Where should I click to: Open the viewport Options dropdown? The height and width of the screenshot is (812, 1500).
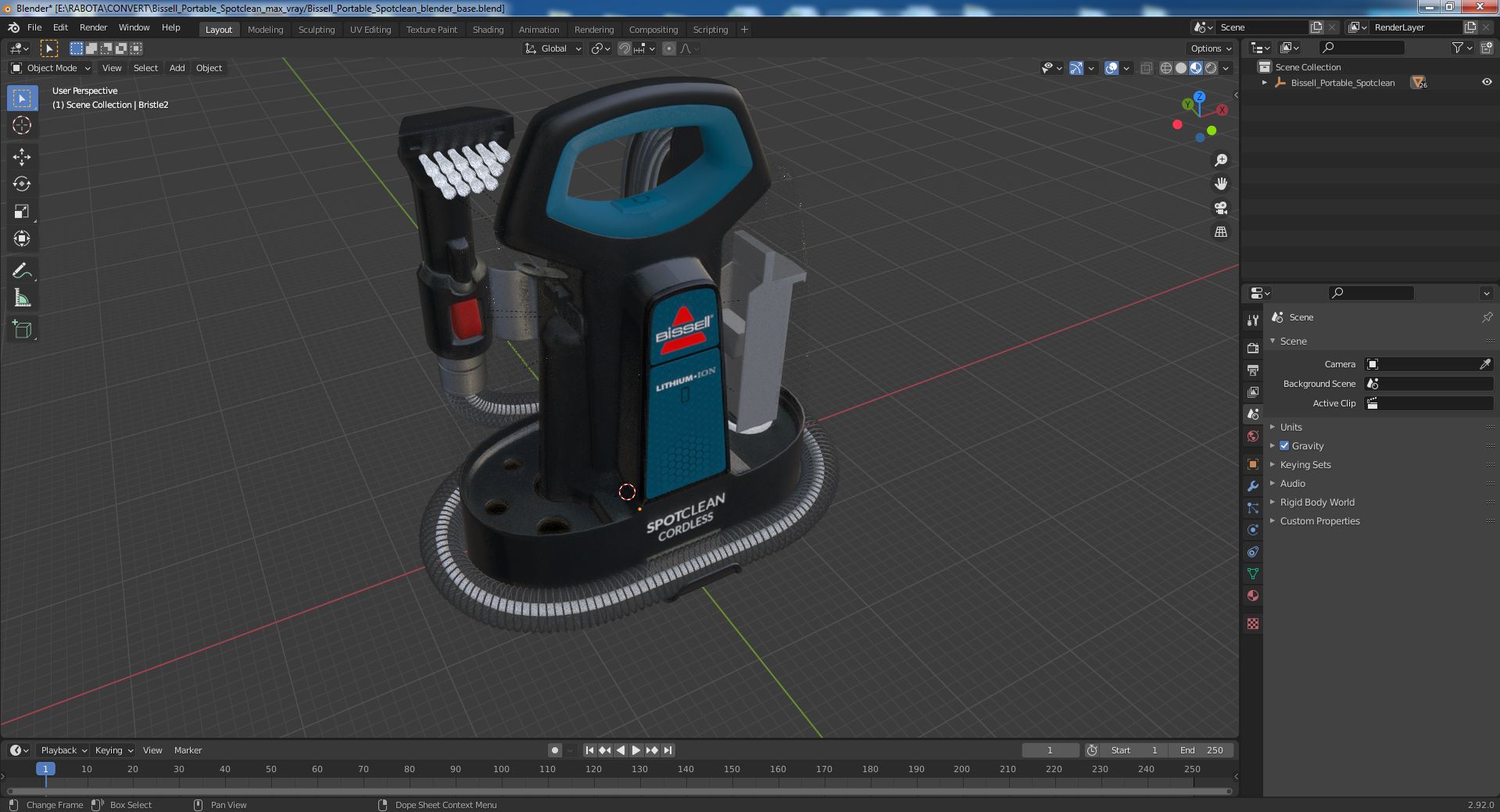point(1211,48)
